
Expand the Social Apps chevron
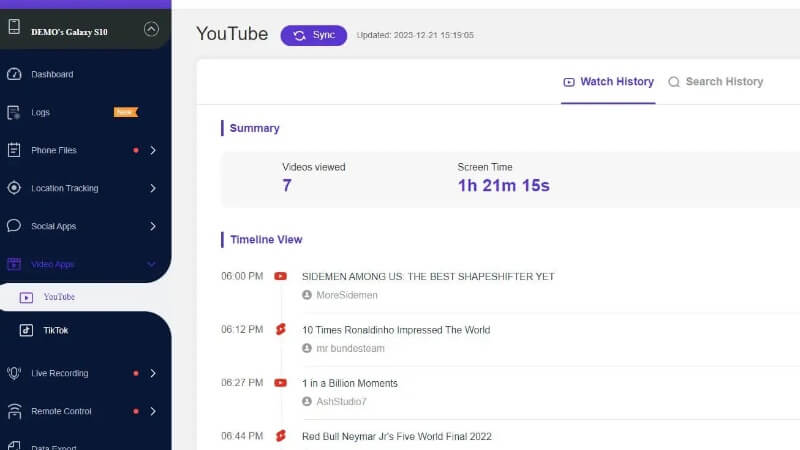point(153,226)
